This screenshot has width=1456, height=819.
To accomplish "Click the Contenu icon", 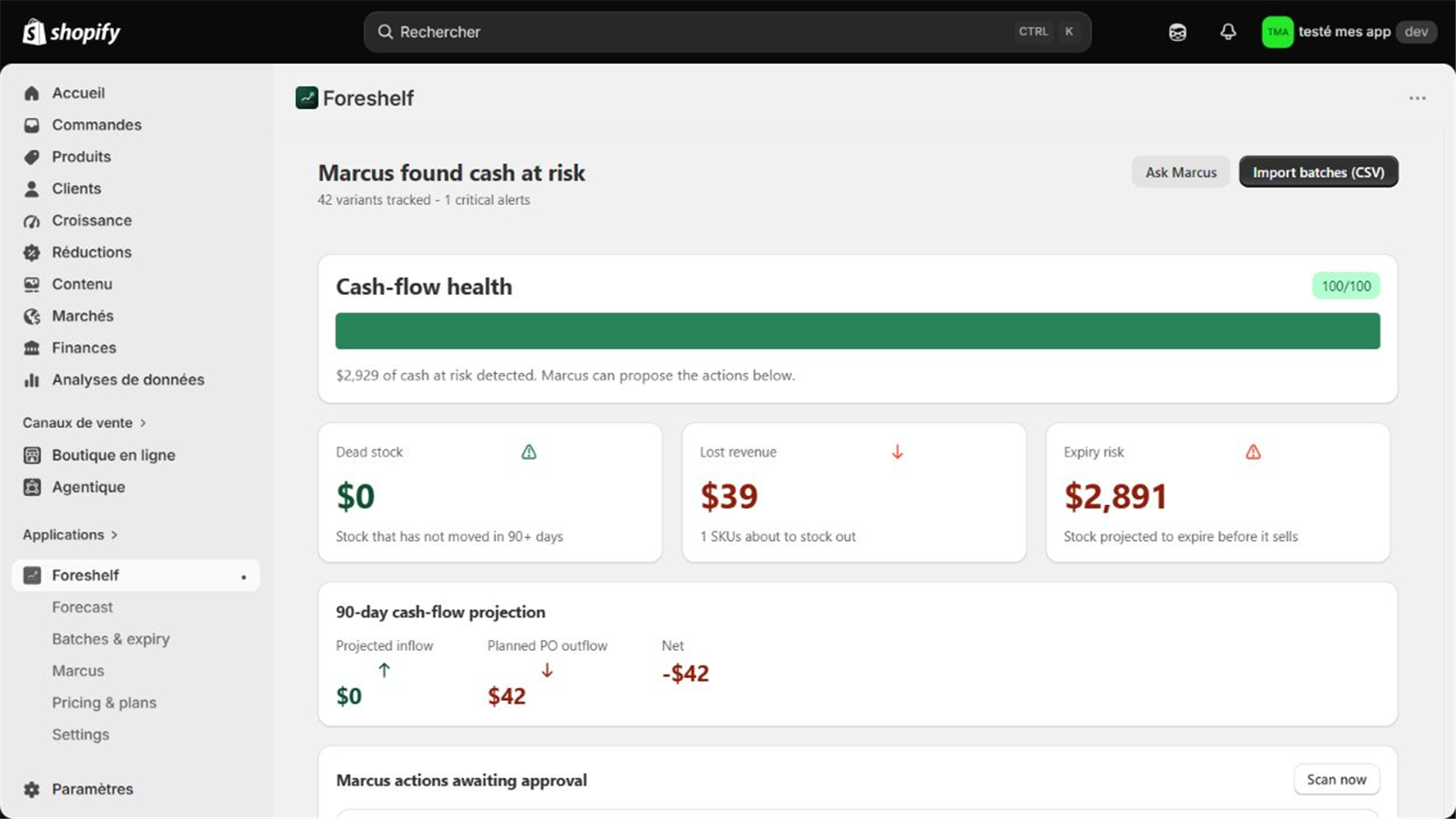I will click(32, 284).
